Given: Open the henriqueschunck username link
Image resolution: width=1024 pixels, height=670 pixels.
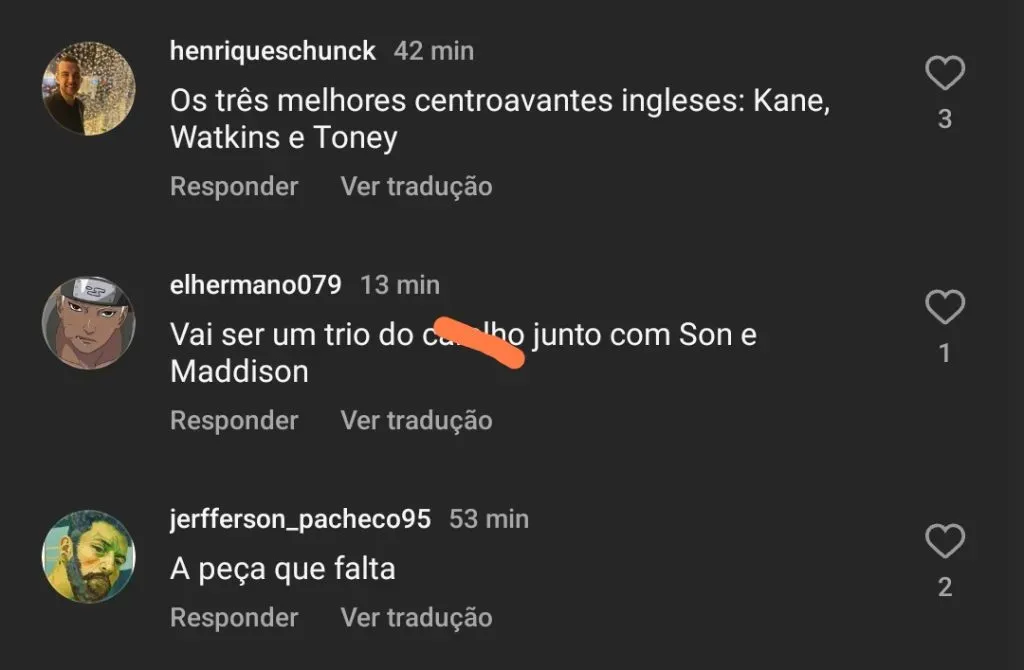Looking at the screenshot, I should click(273, 51).
